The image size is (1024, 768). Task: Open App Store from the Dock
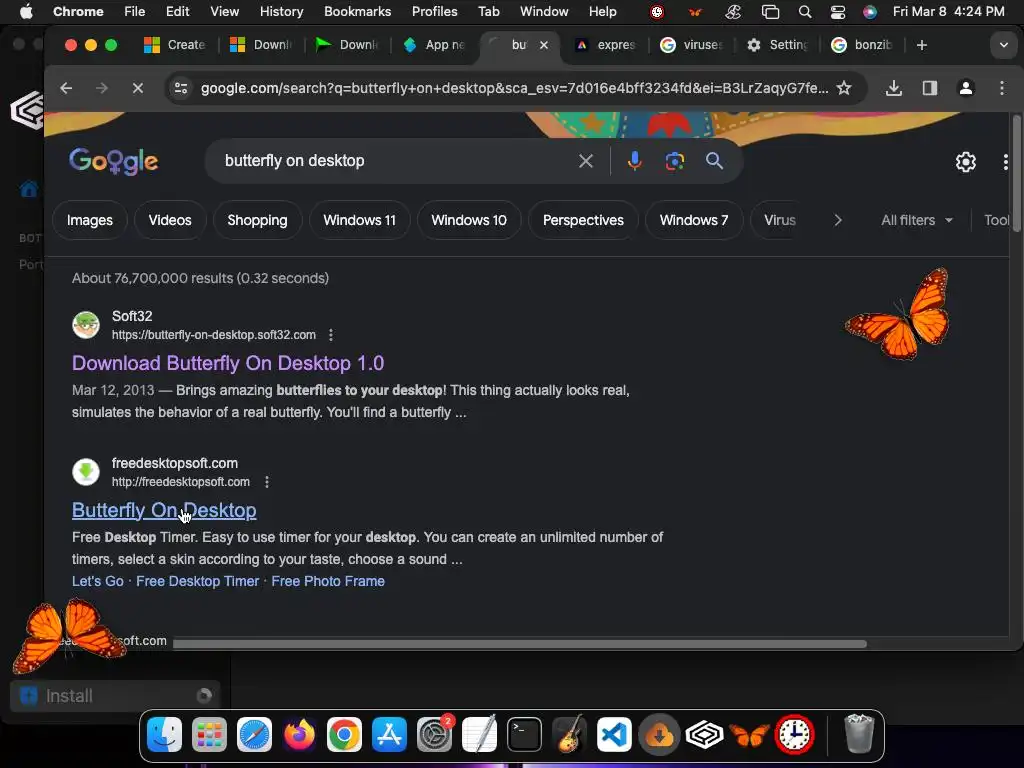tap(389, 735)
